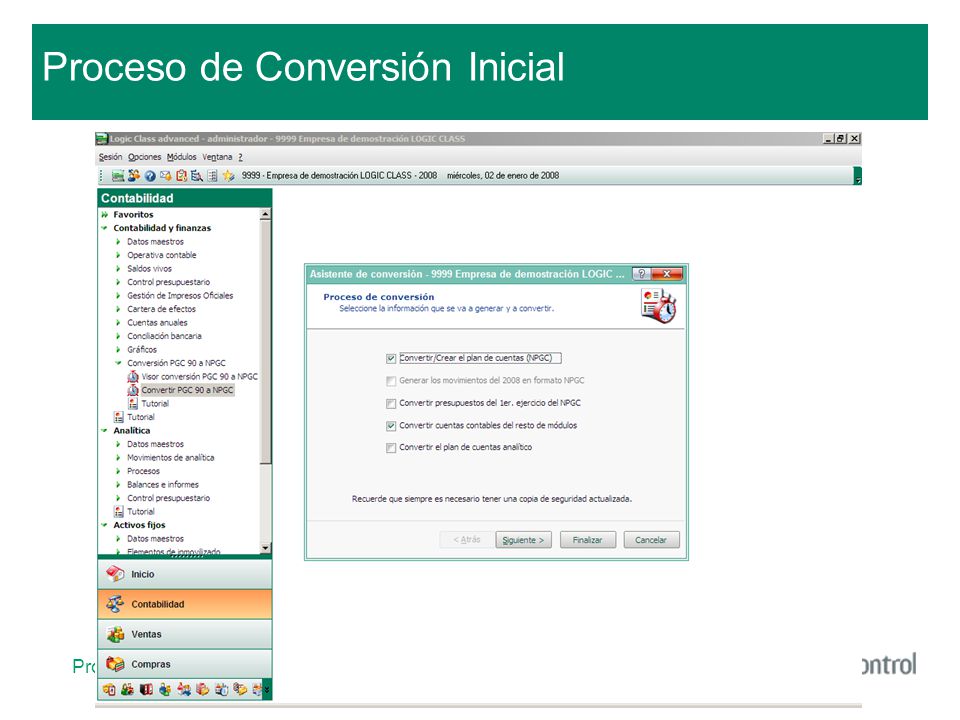Collapse the Analítica section
The height and width of the screenshot is (720, 960).
(105, 430)
